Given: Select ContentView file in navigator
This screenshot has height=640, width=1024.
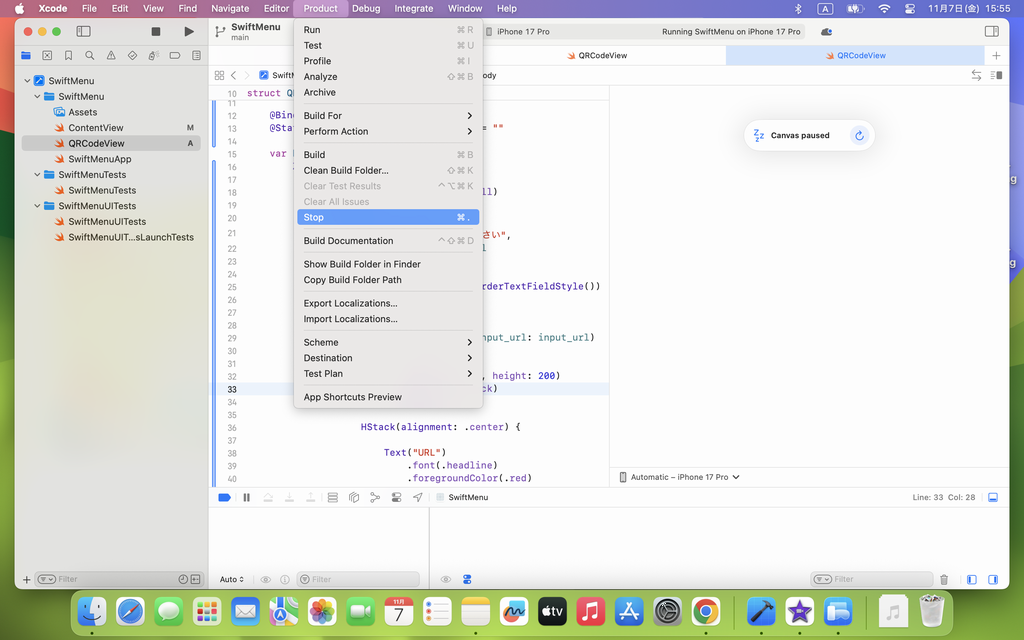Looking at the screenshot, I should click(96, 128).
